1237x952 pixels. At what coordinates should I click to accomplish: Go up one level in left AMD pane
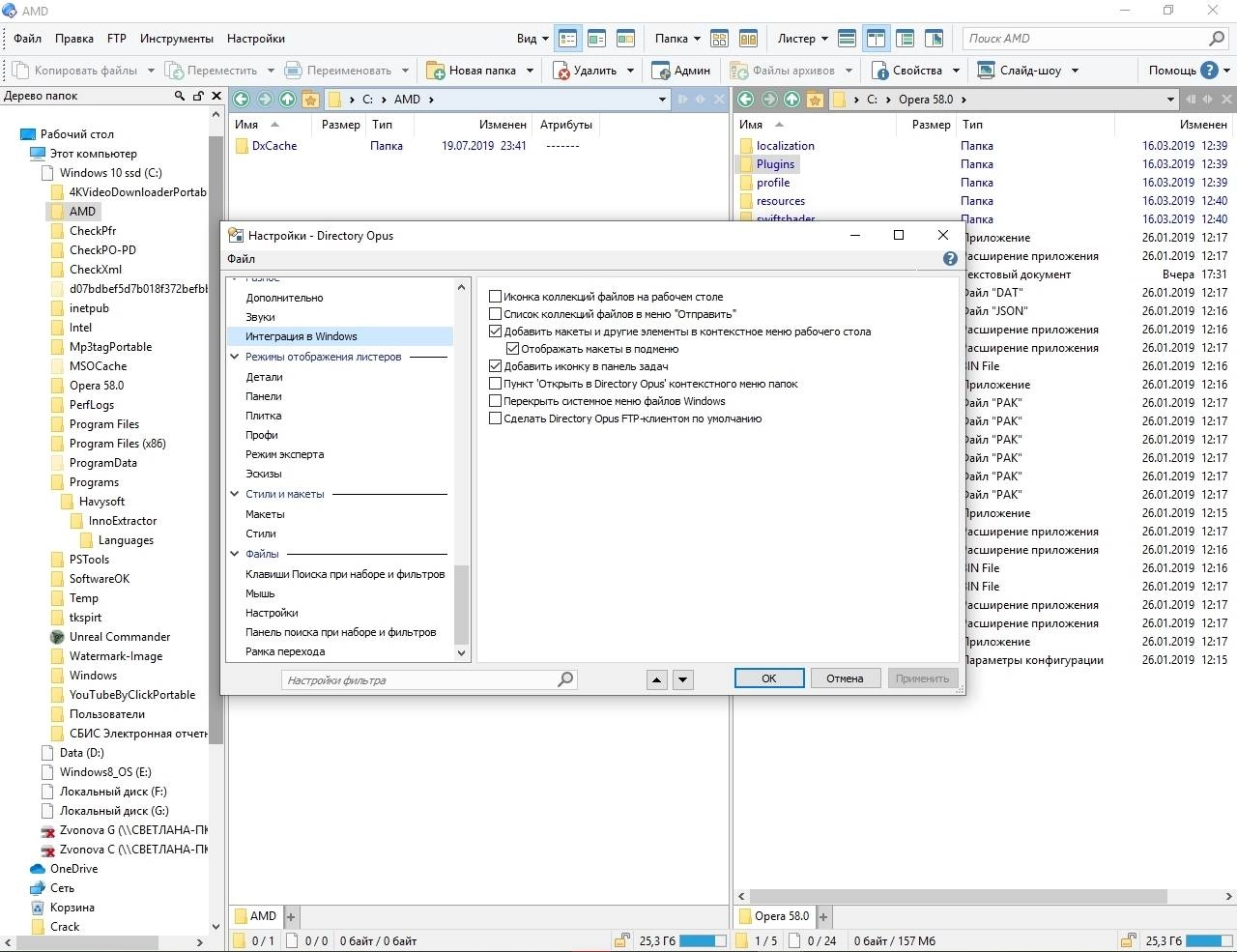tap(288, 100)
